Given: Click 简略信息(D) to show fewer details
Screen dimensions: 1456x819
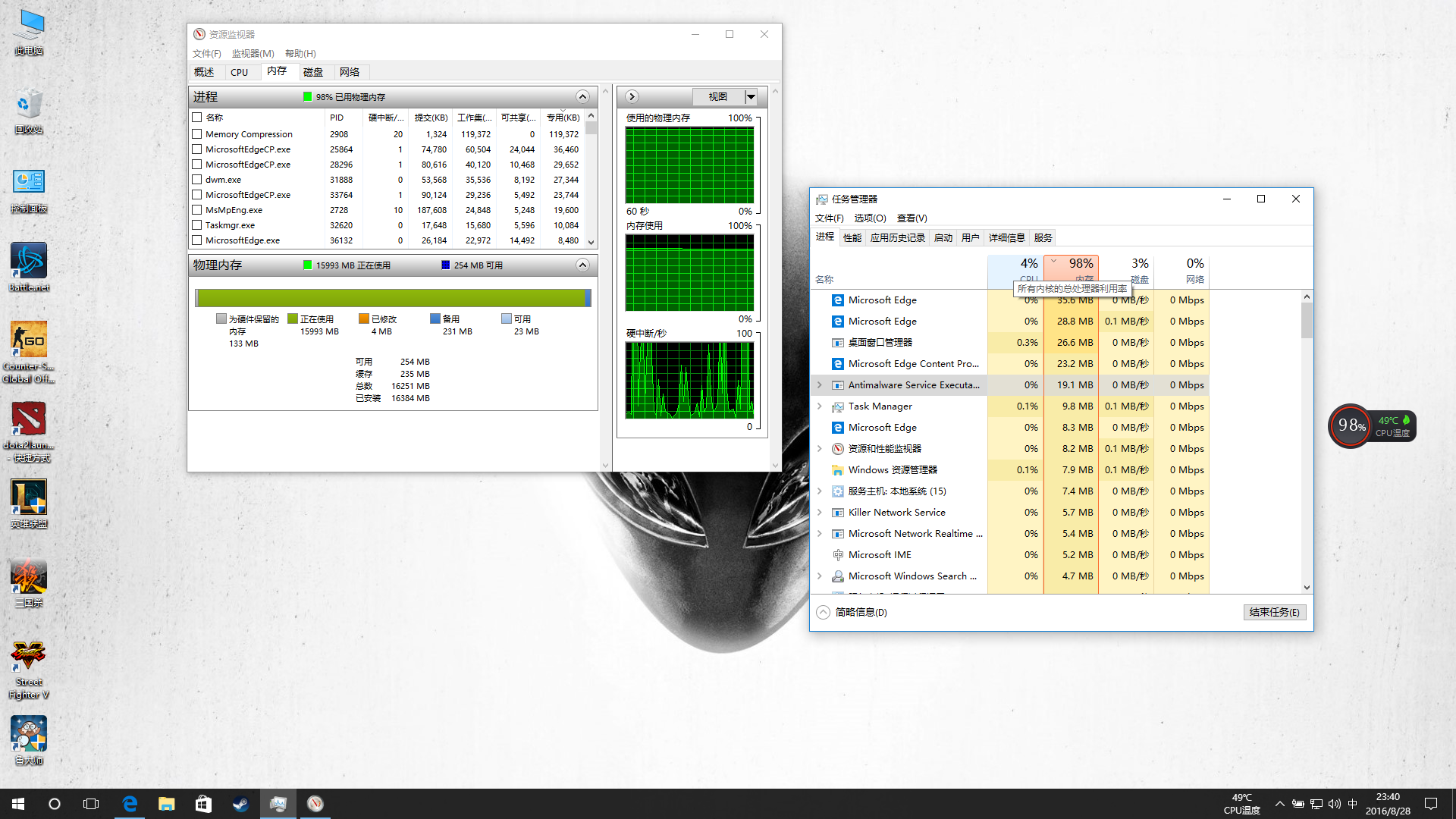Looking at the screenshot, I should tap(852, 612).
